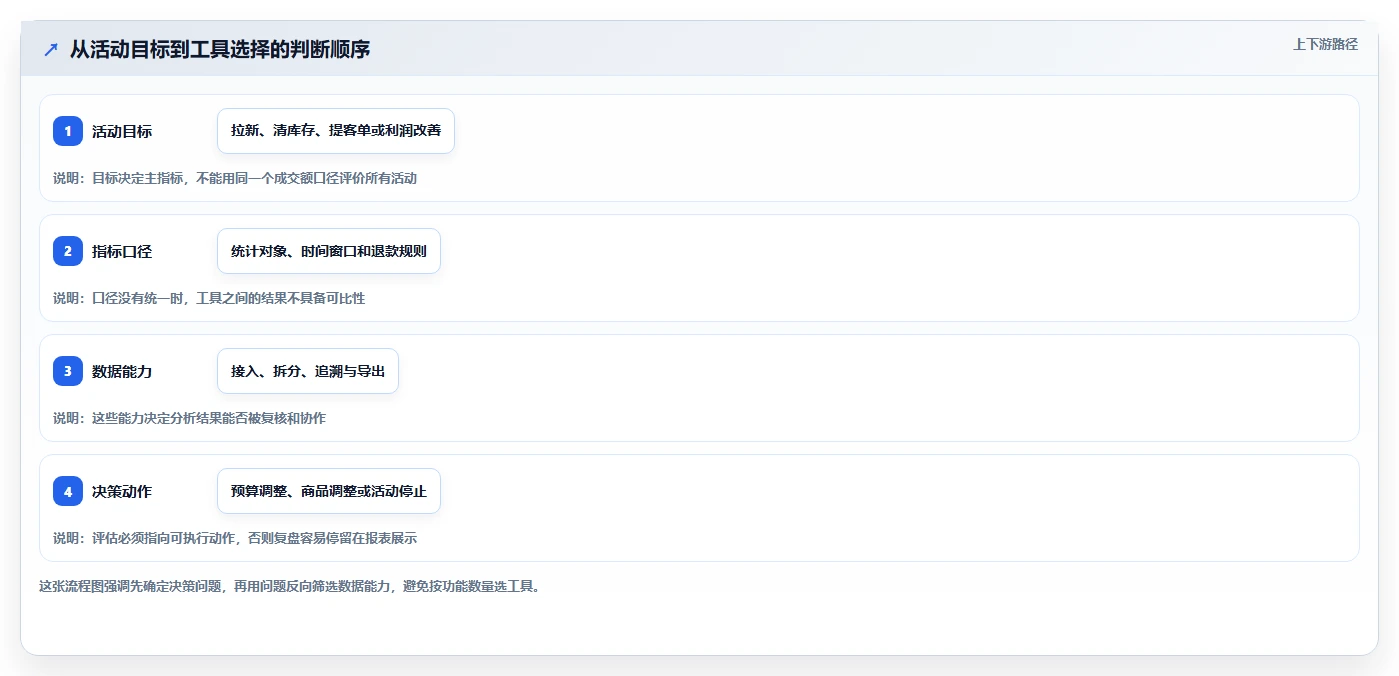Screen dimensions: 1399x676
Task: Click the note starting 说明：这些能力决定分析结果
Action: click(189, 418)
